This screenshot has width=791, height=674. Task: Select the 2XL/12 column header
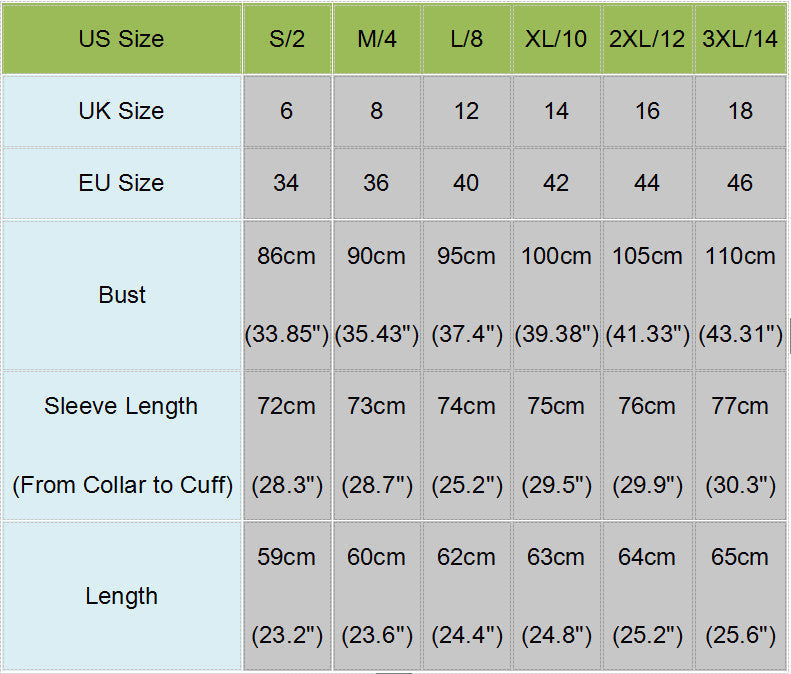pyautogui.click(x=647, y=40)
